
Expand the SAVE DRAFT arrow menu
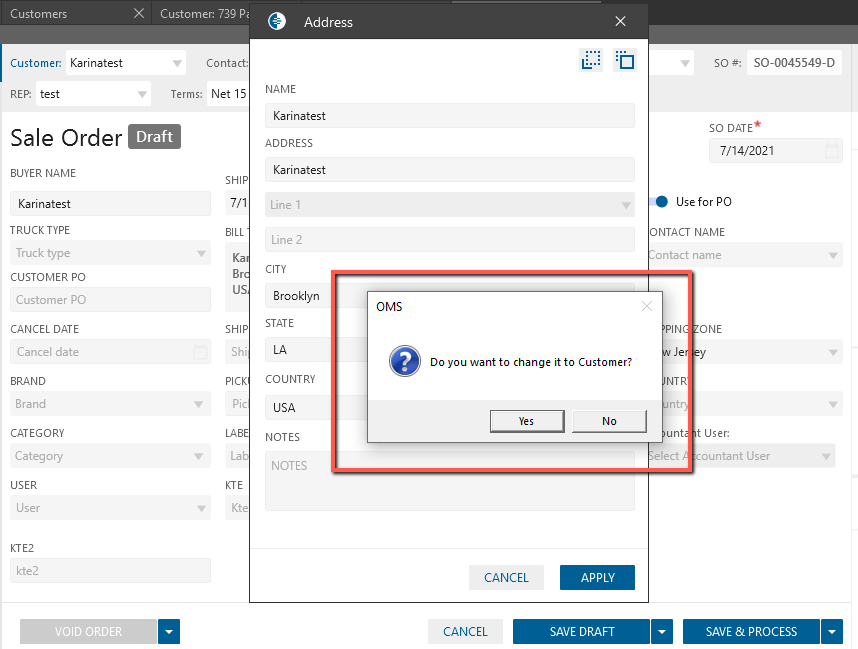point(662,631)
